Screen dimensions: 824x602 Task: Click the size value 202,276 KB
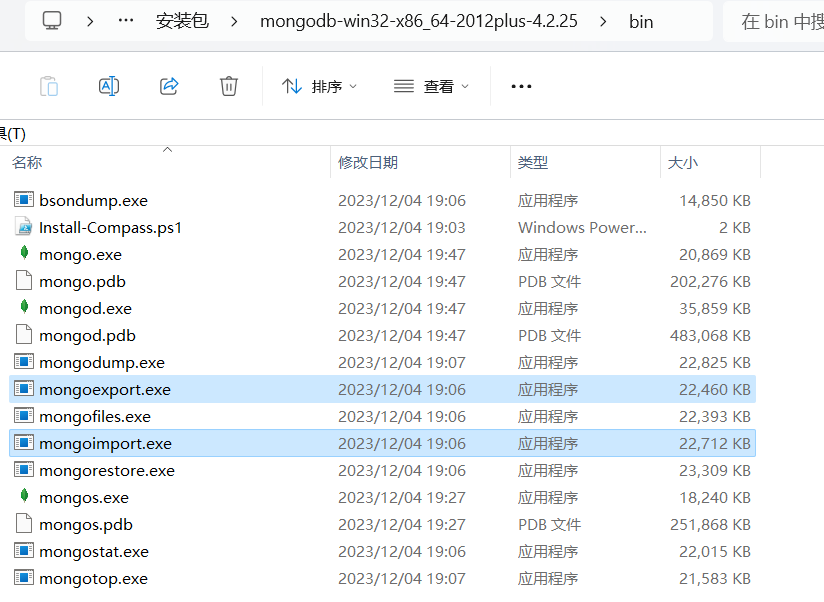point(710,282)
